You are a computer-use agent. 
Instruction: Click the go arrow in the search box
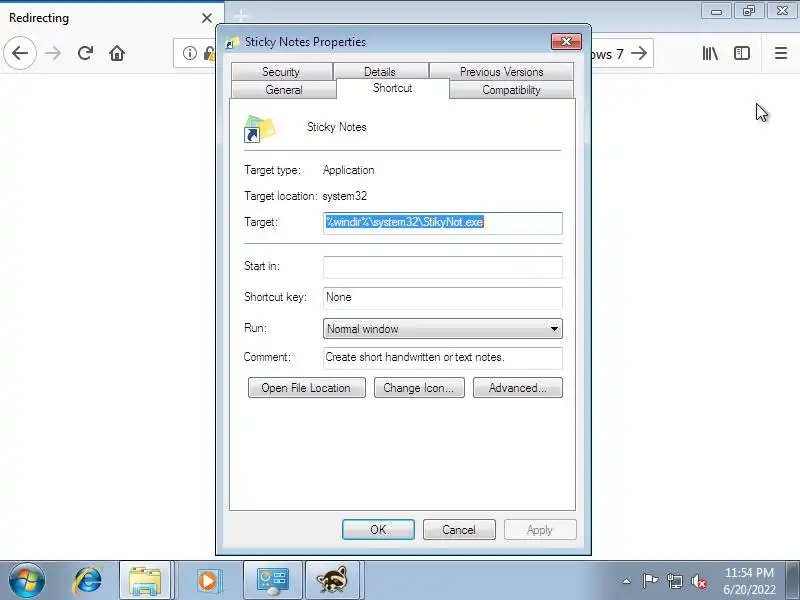click(x=639, y=53)
